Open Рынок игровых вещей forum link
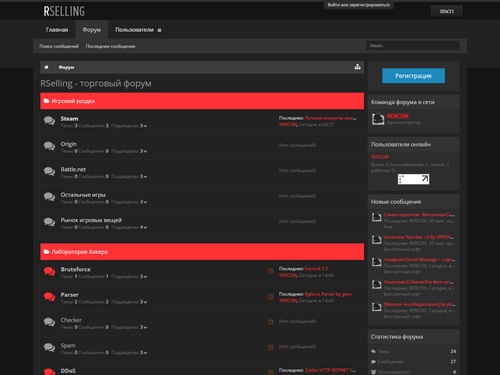Viewport: 500px width, 375px height. click(91, 220)
